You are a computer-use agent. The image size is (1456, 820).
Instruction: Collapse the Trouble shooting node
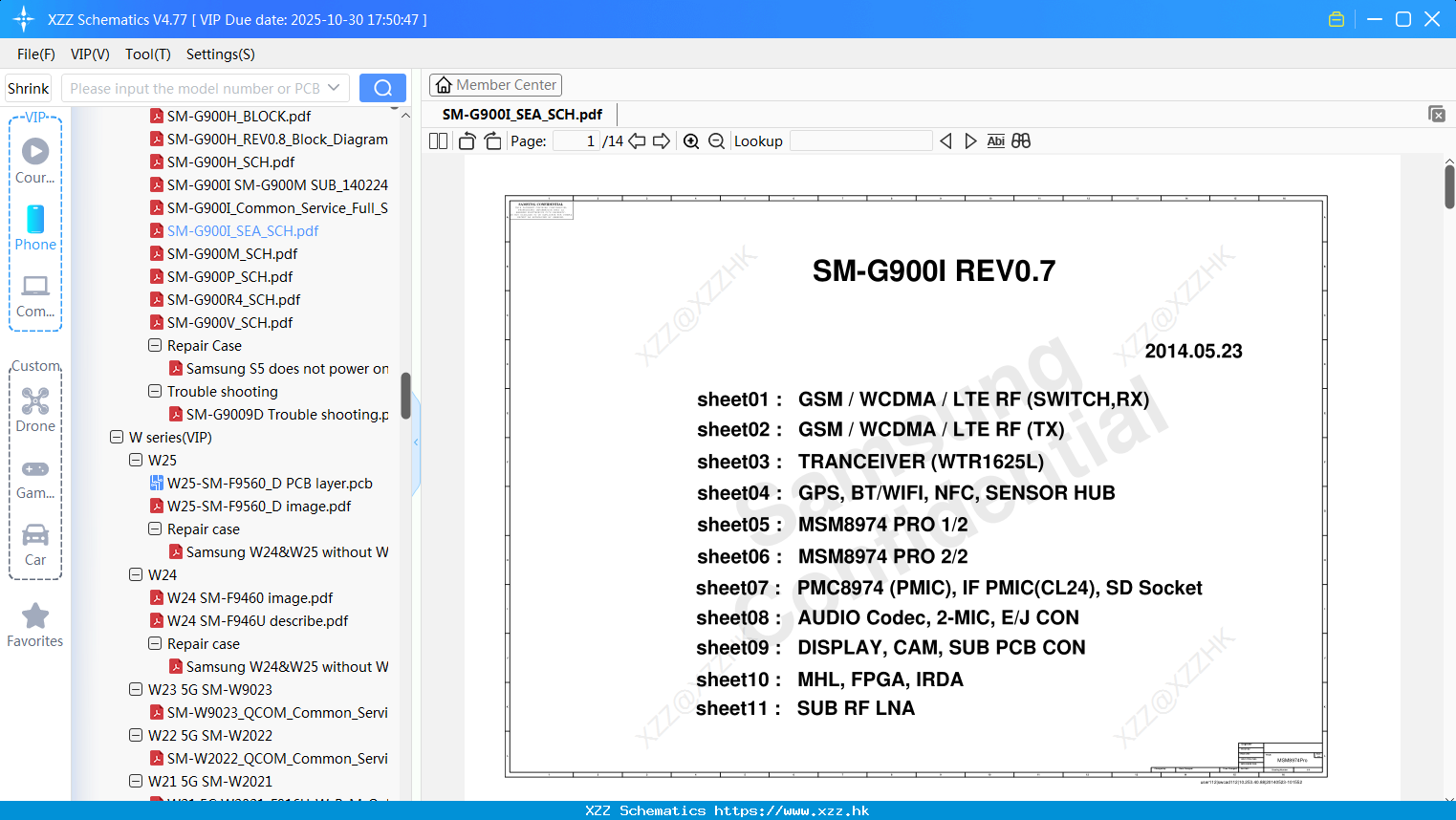tap(155, 392)
